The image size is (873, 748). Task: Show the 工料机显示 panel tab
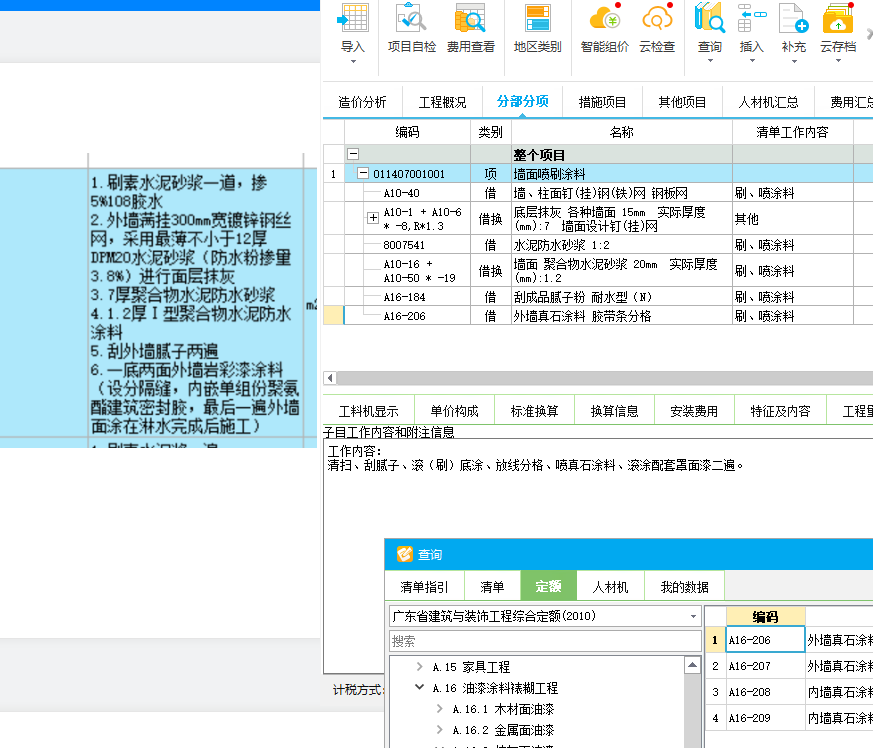click(x=369, y=411)
